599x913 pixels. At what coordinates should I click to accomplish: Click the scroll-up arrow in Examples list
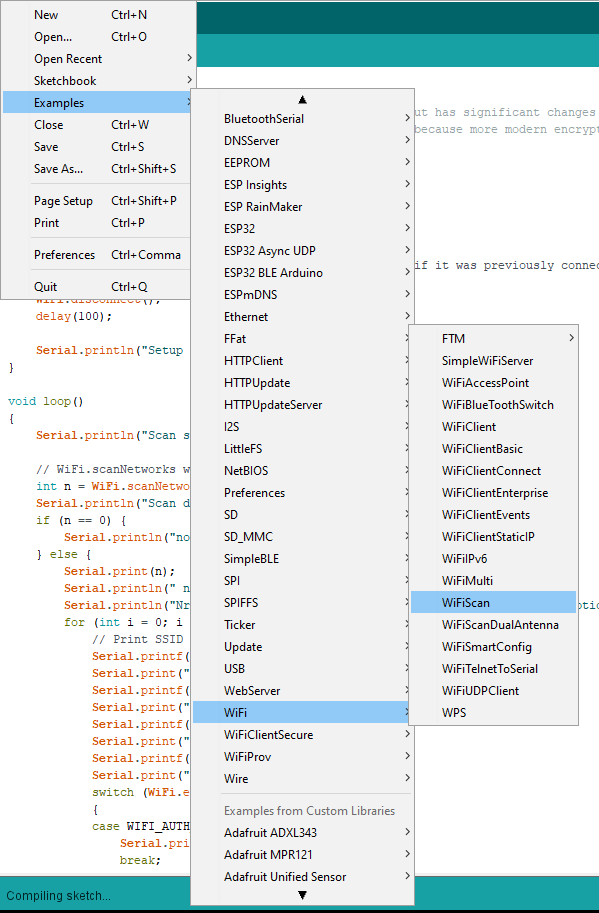[302, 100]
